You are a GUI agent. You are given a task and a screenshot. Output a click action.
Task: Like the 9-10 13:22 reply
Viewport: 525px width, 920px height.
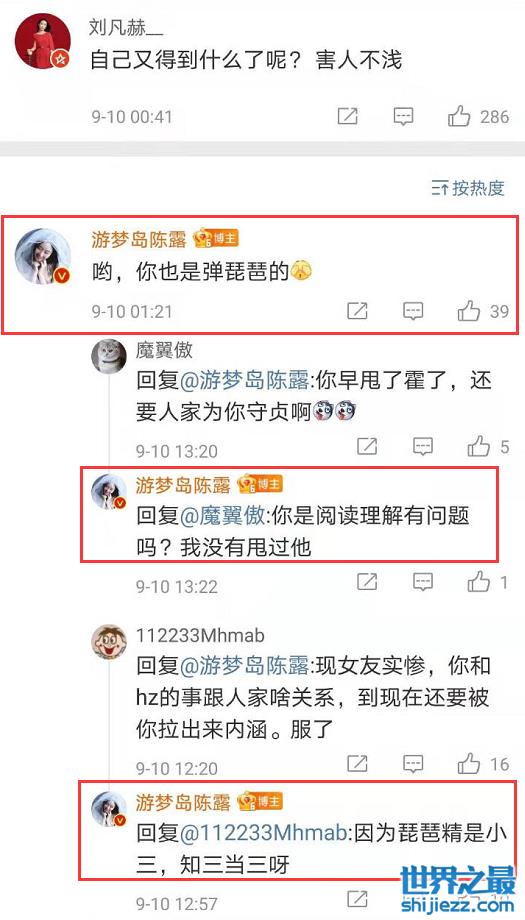[479, 582]
